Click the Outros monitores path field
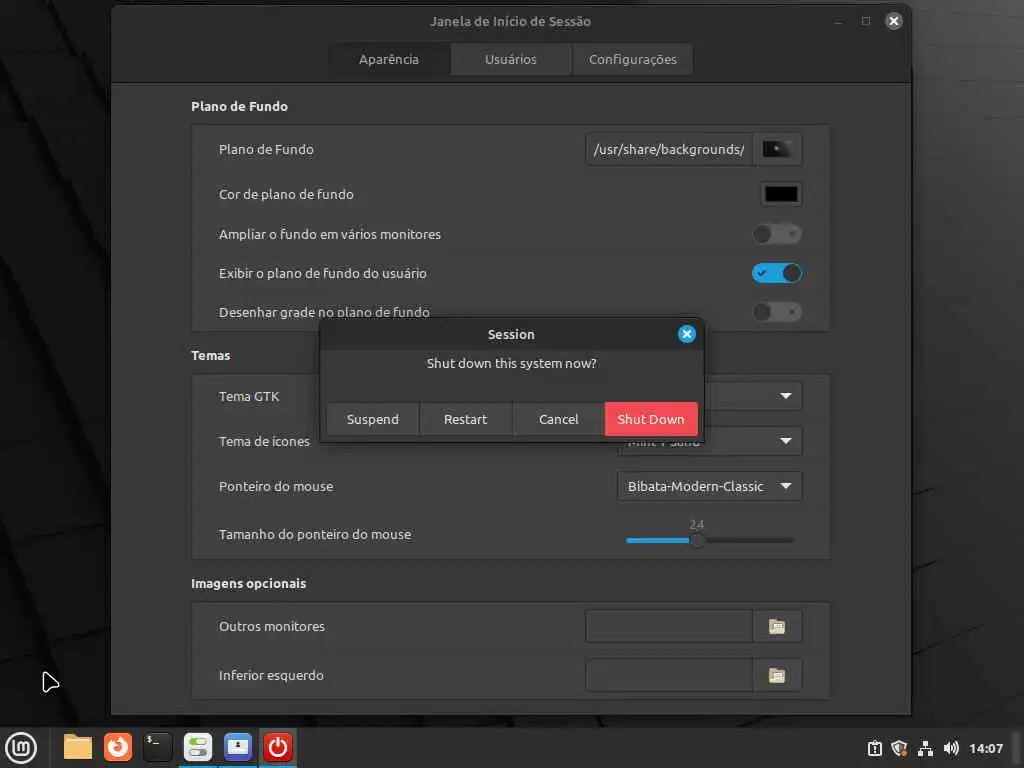 pyautogui.click(x=669, y=626)
